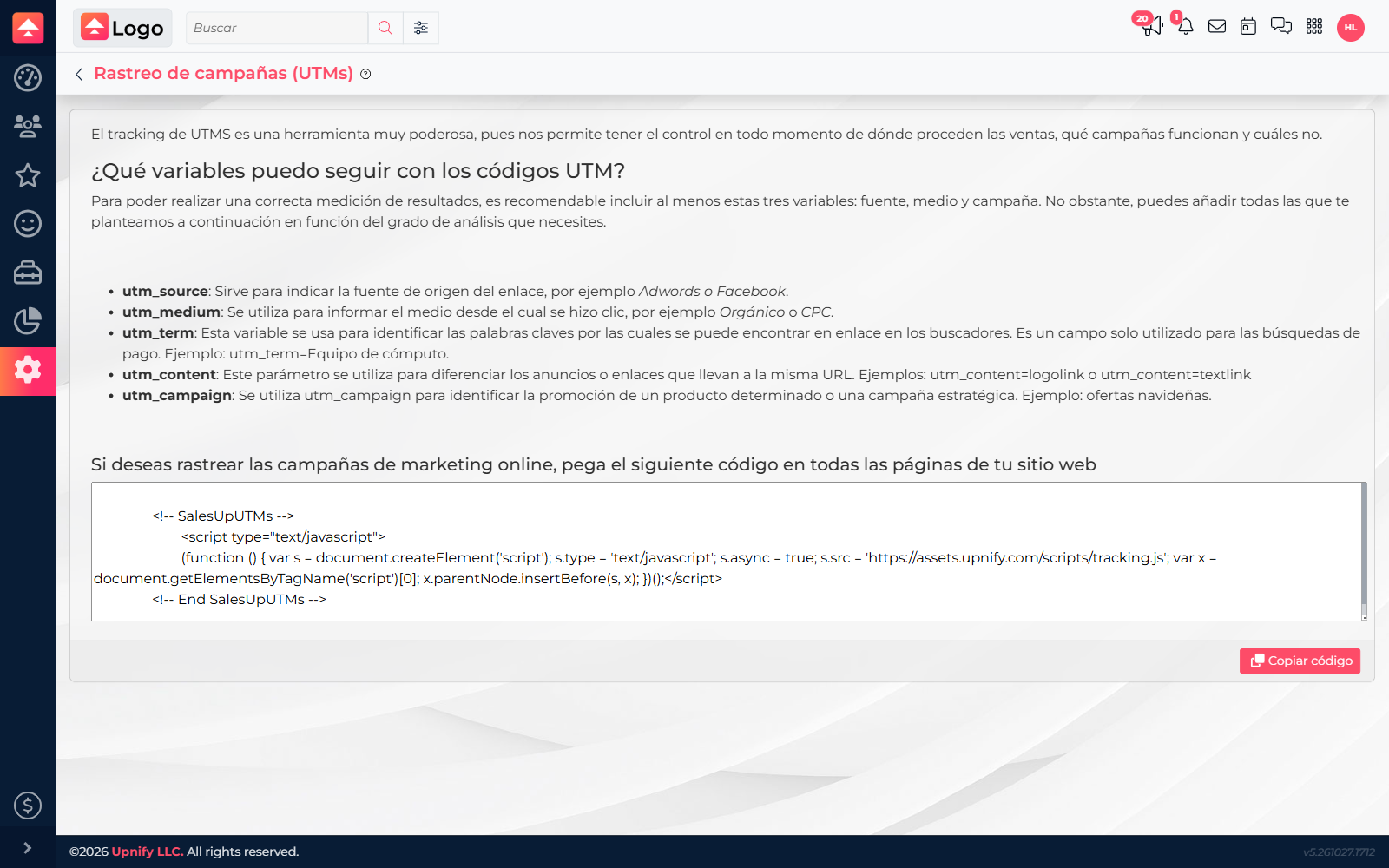Open the calendar icon in header

(x=1248, y=27)
